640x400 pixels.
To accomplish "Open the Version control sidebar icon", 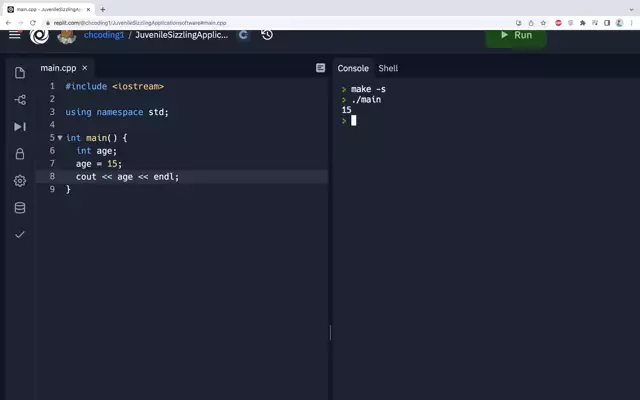I will pyautogui.click(x=20, y=100).
